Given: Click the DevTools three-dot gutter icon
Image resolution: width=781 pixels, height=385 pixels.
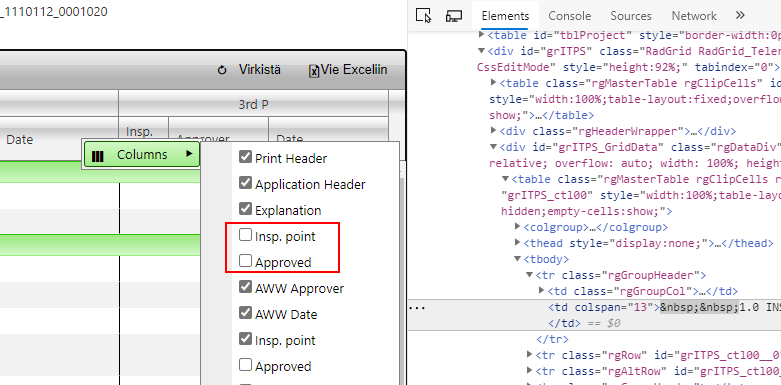Looking at the screenshot, I should point(417,307).
